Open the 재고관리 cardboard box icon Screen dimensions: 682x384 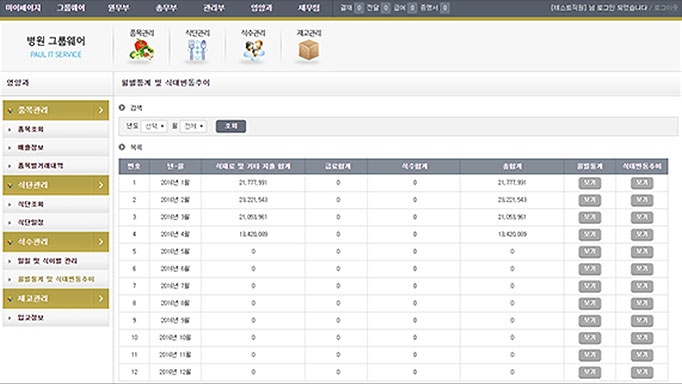pyautogui.click(x=309, y=50)
